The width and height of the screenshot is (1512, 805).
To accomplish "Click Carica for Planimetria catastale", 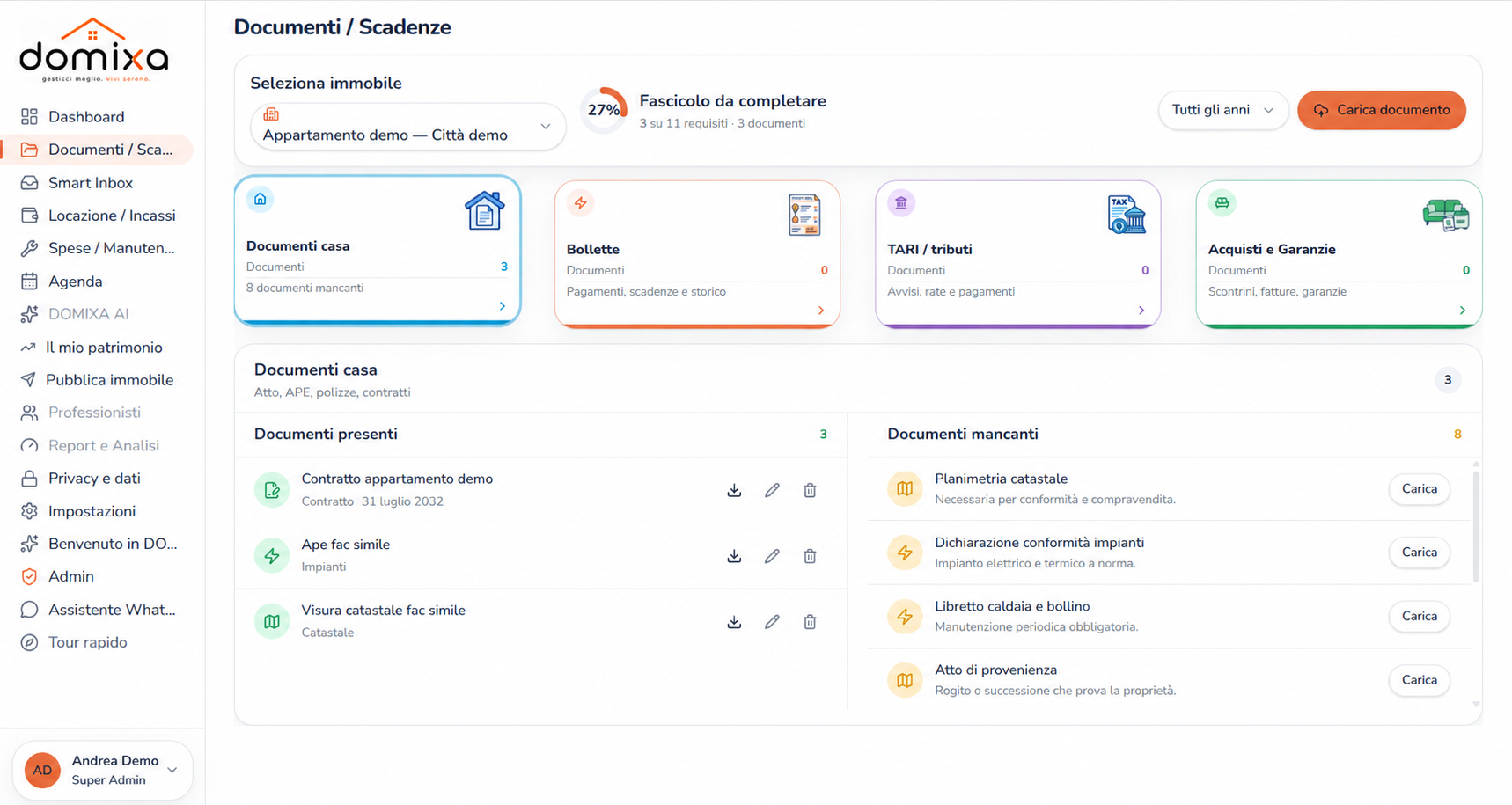I will tap(1419, 488).
